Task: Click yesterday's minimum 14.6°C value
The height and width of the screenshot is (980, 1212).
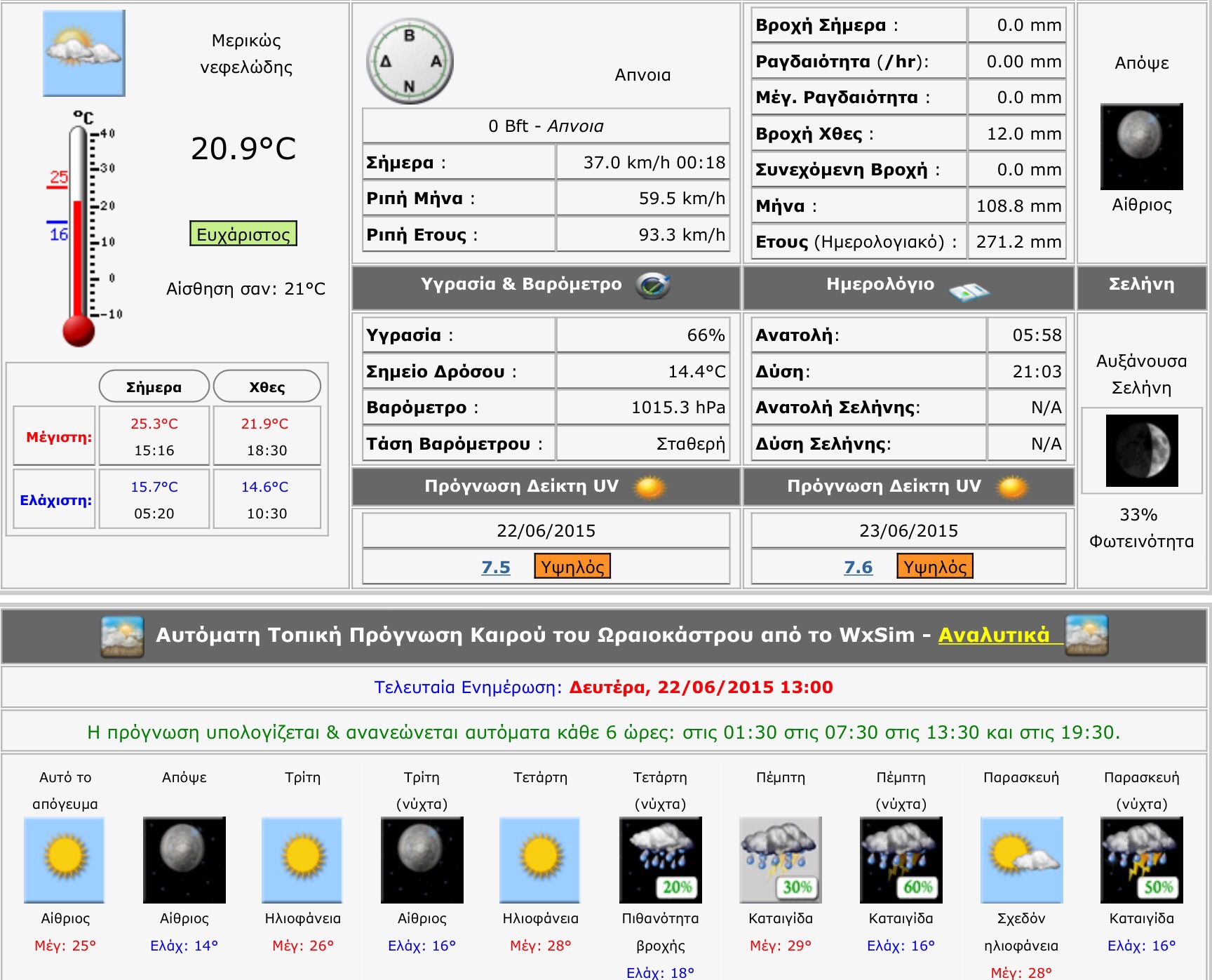Action: click(265, 487)
